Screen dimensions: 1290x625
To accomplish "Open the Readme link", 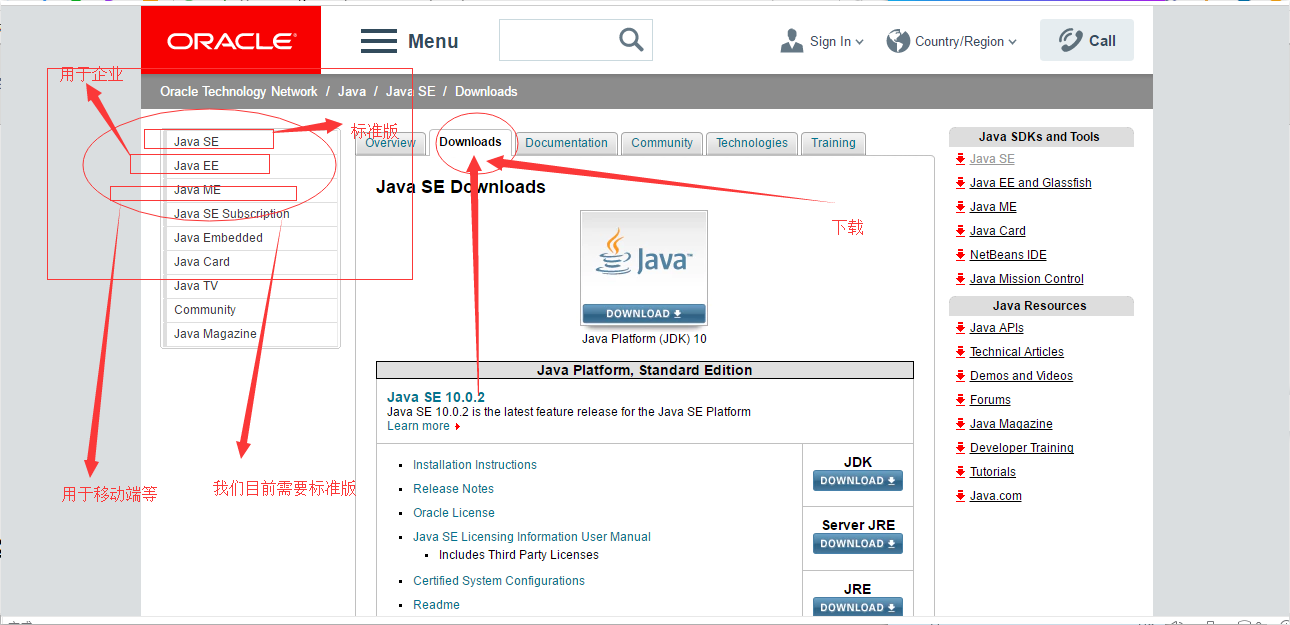I will coord(436,605).
